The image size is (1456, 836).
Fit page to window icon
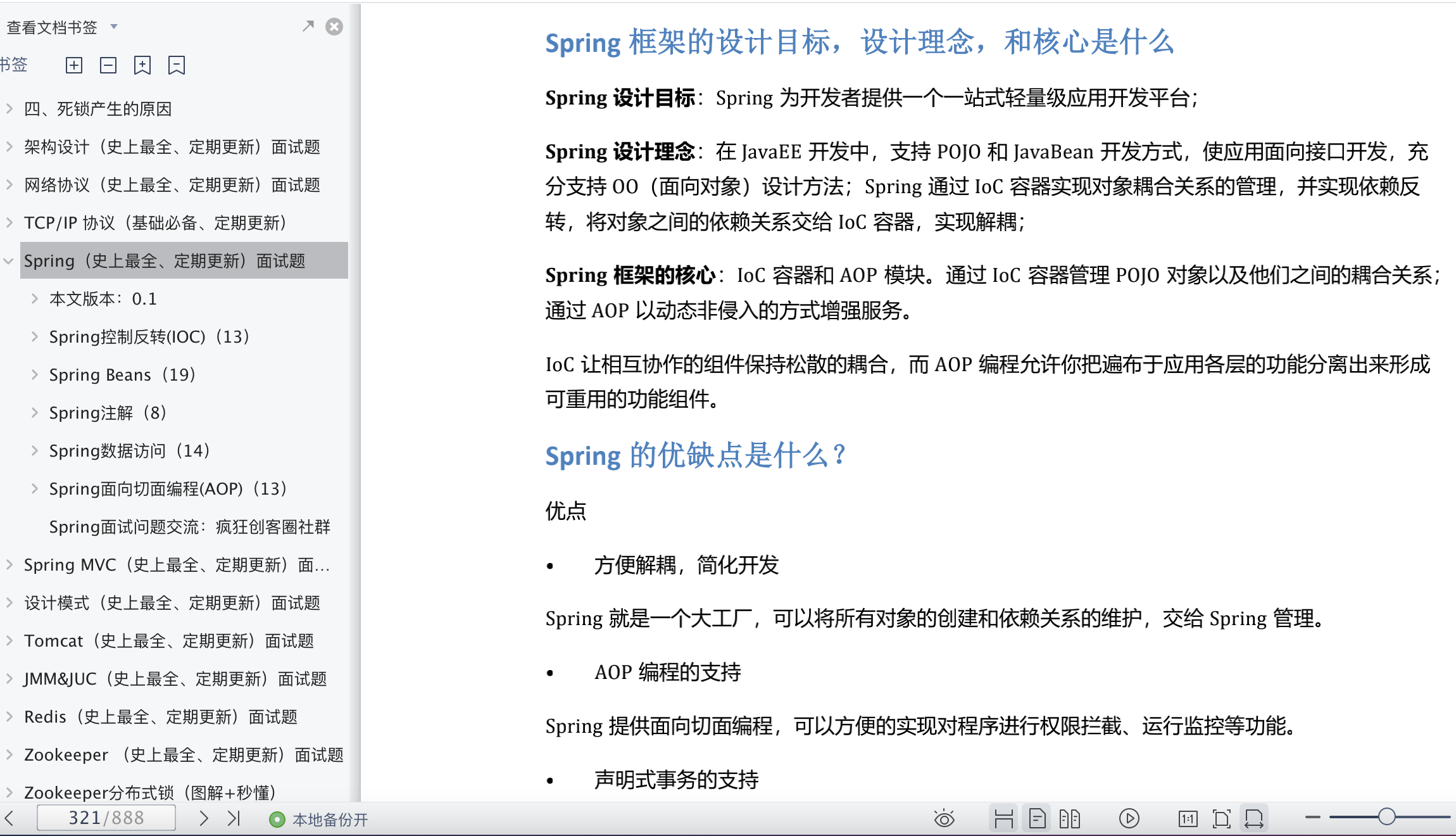click(1222, 819)
